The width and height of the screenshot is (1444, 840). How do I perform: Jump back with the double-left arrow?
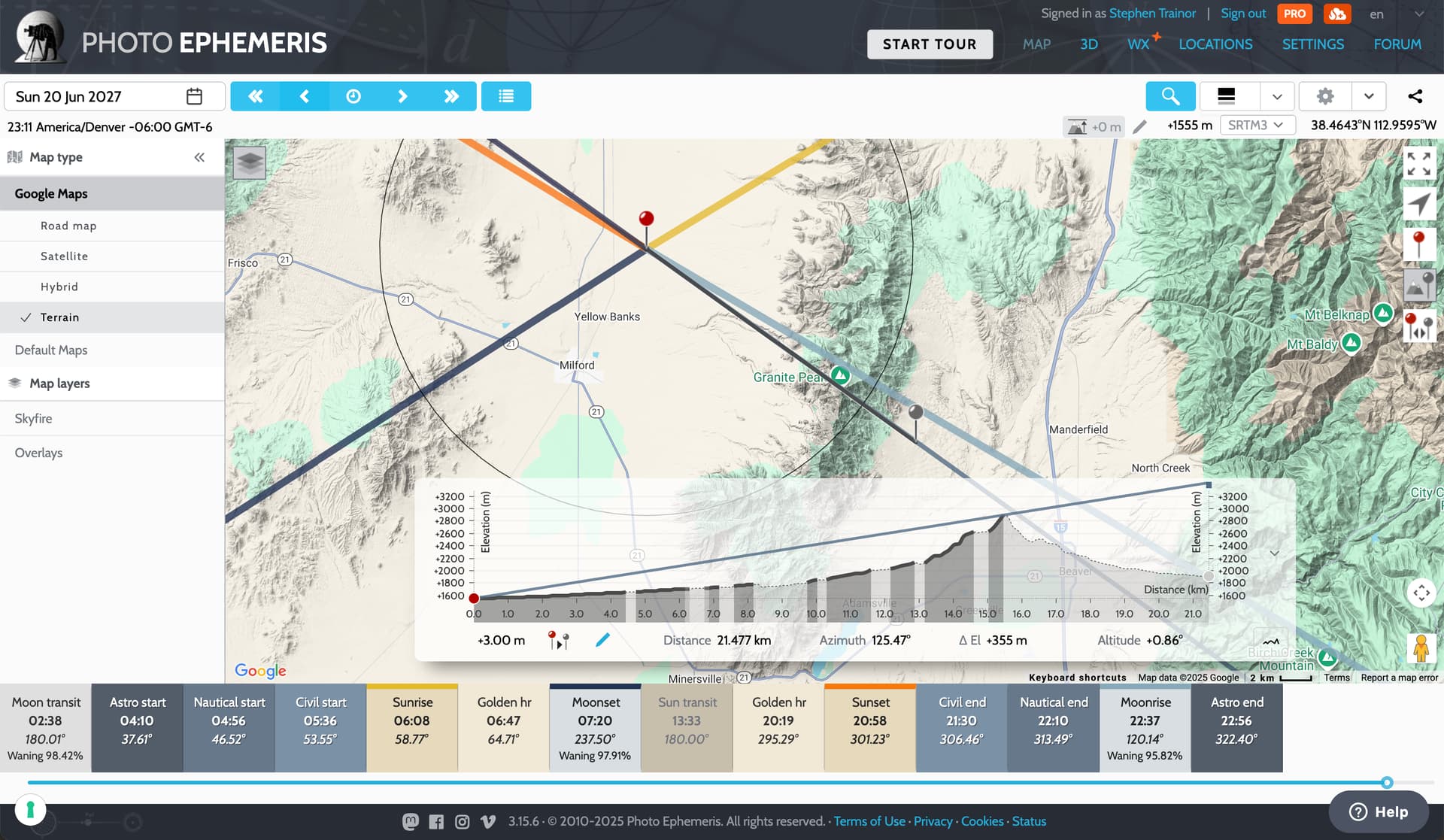pyautogui.click(x=255, y=96)
